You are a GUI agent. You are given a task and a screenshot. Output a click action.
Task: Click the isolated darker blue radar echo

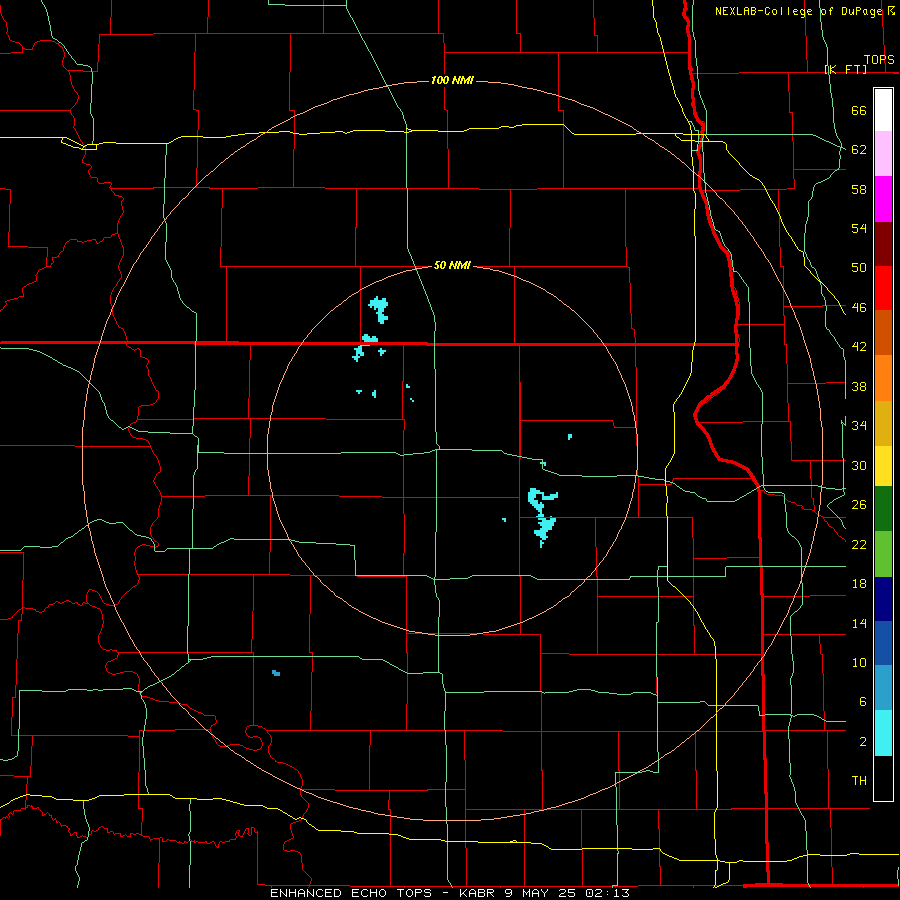276,673
